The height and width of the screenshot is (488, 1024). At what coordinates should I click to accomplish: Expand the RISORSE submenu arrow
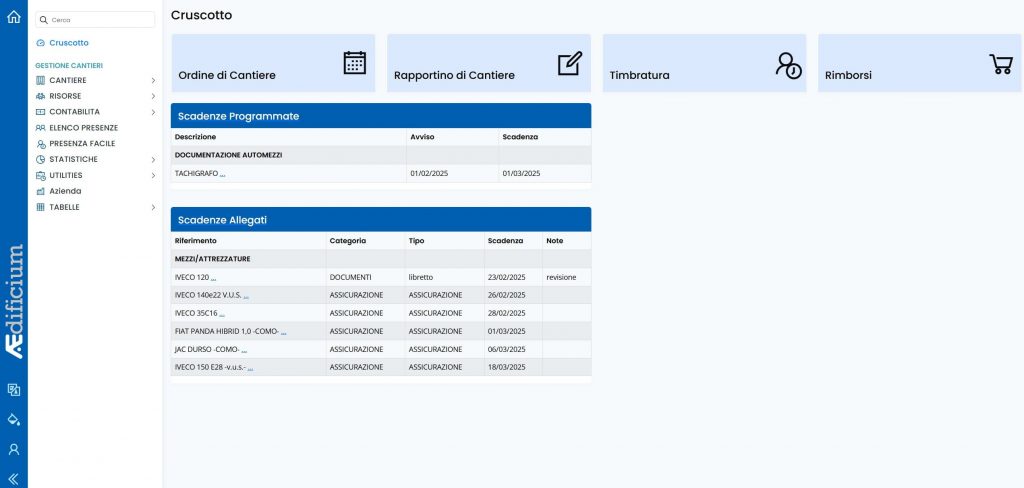[153, 96]
